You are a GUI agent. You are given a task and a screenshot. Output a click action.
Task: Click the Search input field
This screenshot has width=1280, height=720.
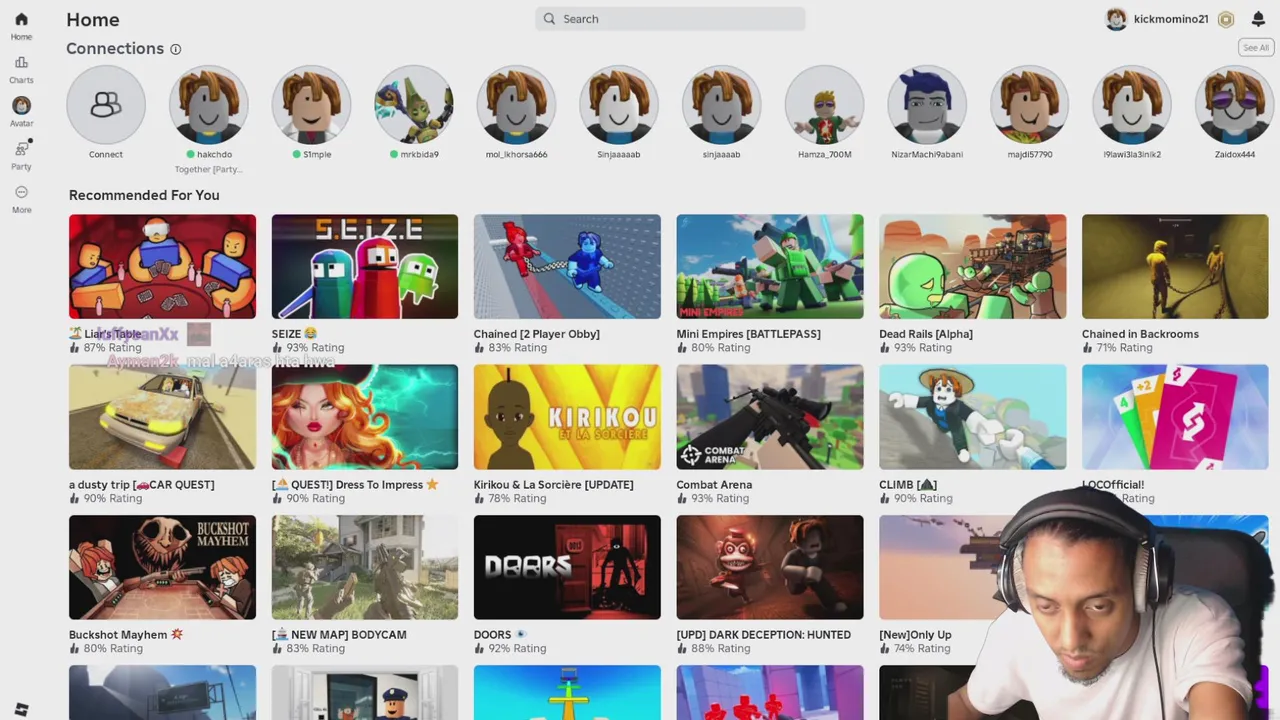[x=670, y=19]
